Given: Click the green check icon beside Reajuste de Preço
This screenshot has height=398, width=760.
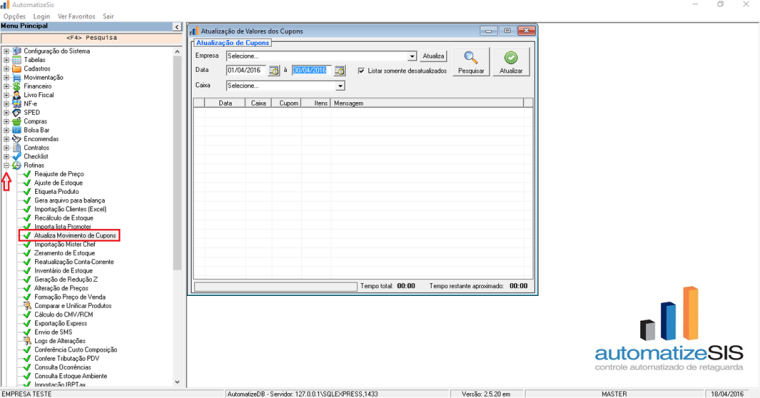Looking at the screenshot, I should [27, 174].
